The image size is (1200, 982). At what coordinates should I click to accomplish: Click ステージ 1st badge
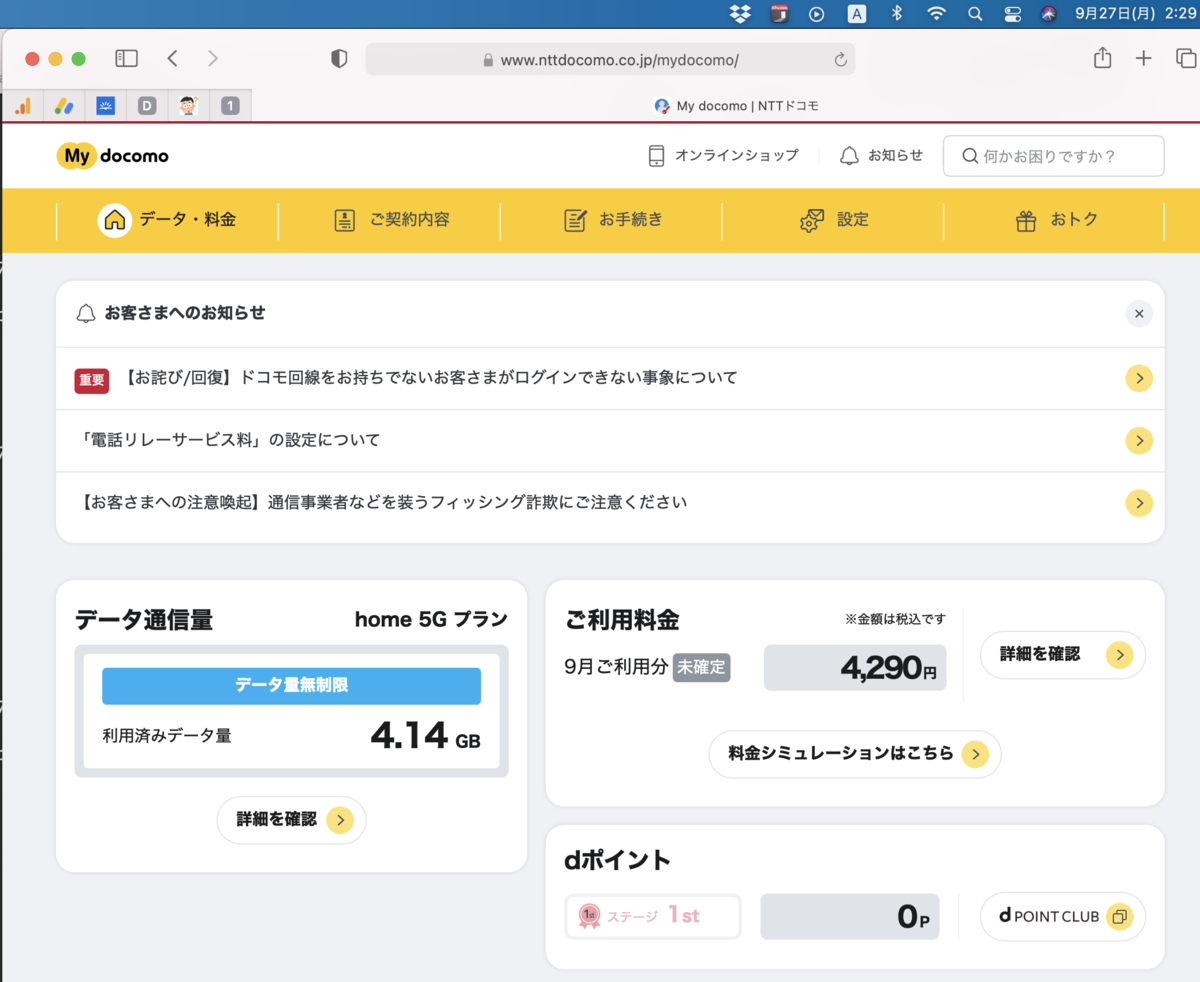(653, 916)
